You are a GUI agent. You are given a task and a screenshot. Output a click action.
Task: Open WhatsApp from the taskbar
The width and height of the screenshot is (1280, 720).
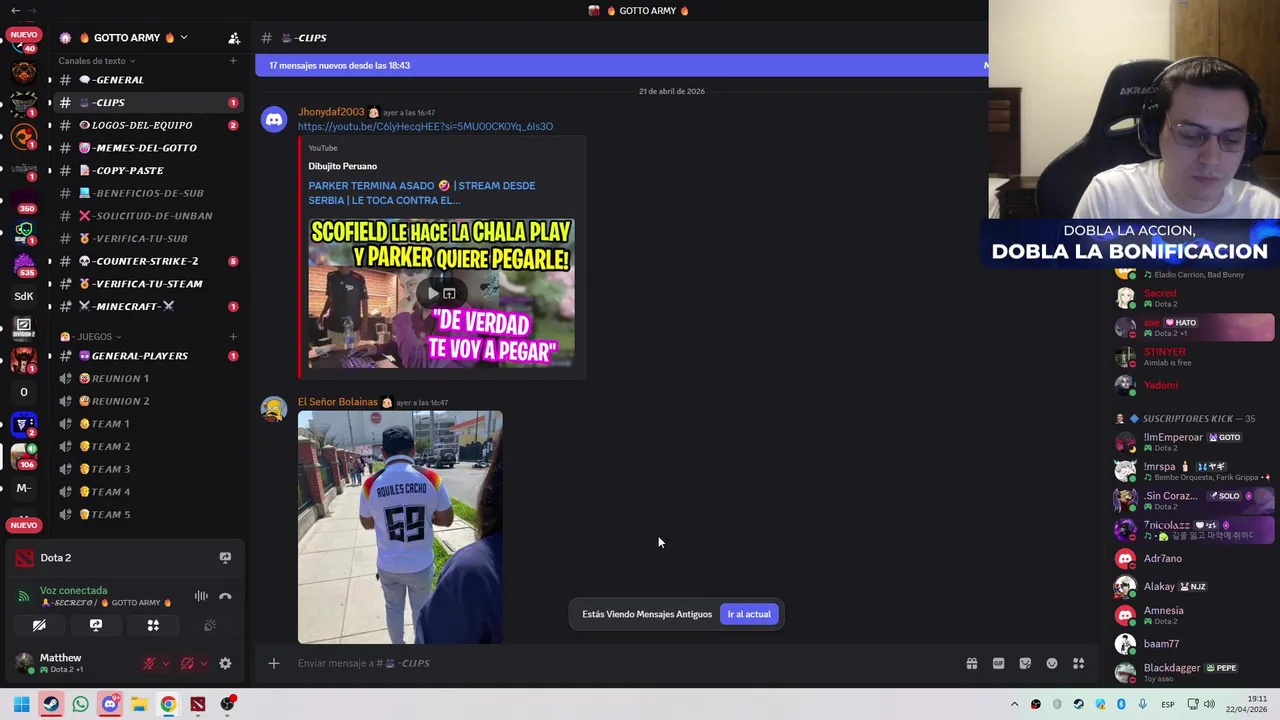[x=80, y=704]
